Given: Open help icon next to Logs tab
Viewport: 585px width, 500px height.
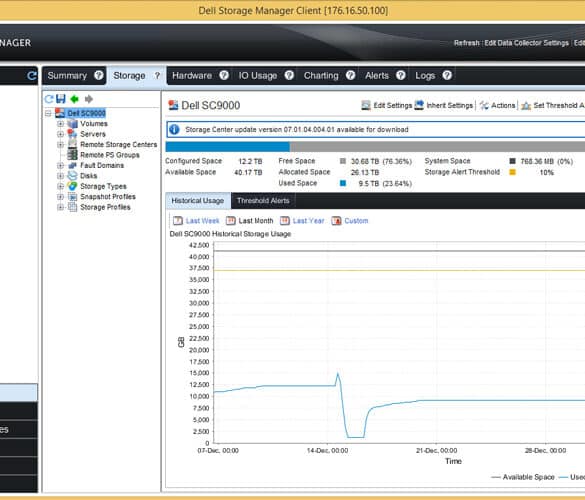Looking at the screenshot, I should pyautogui.click(x=447, y=75).
